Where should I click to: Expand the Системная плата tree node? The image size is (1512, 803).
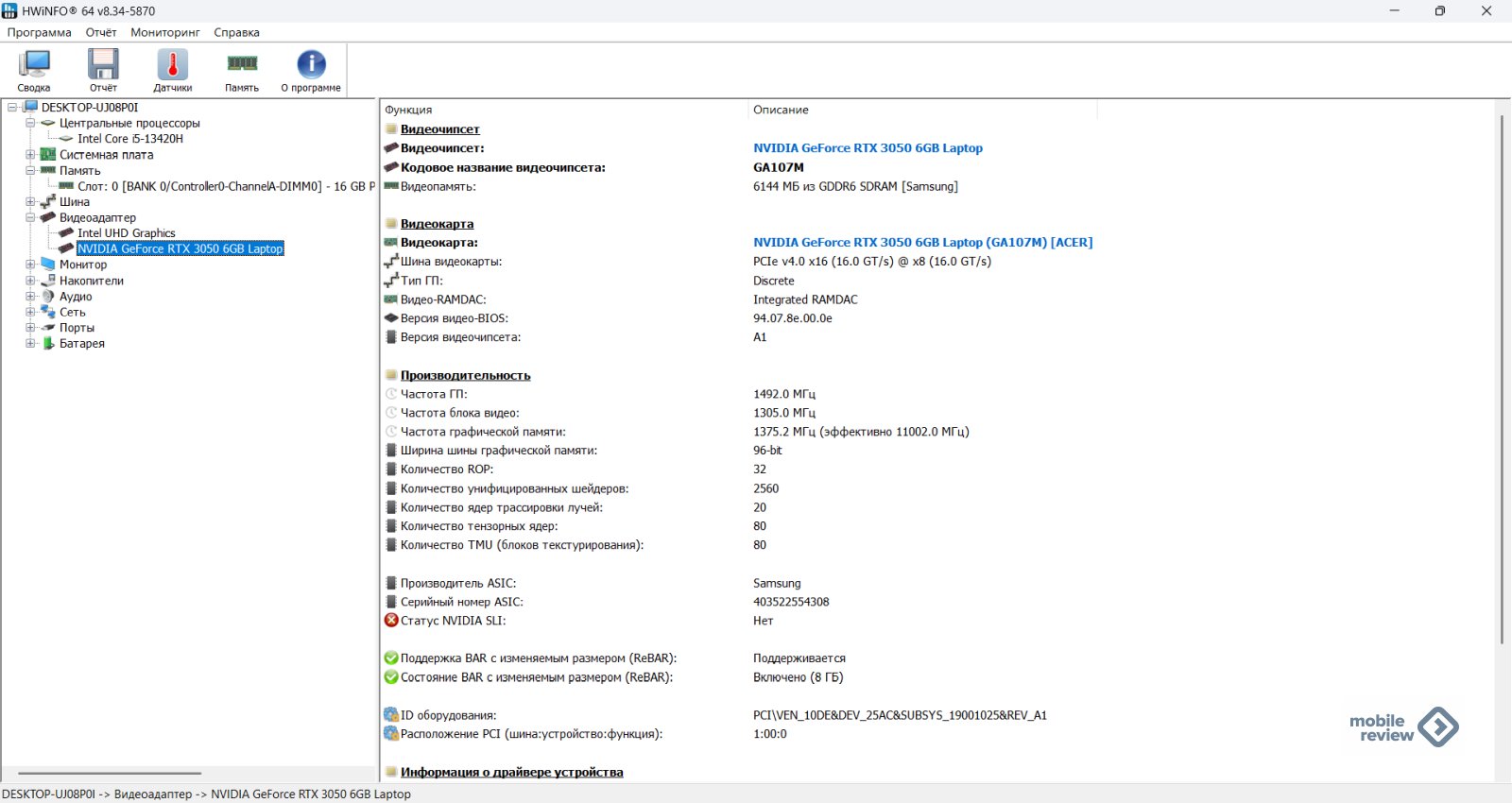pos(30,155)
